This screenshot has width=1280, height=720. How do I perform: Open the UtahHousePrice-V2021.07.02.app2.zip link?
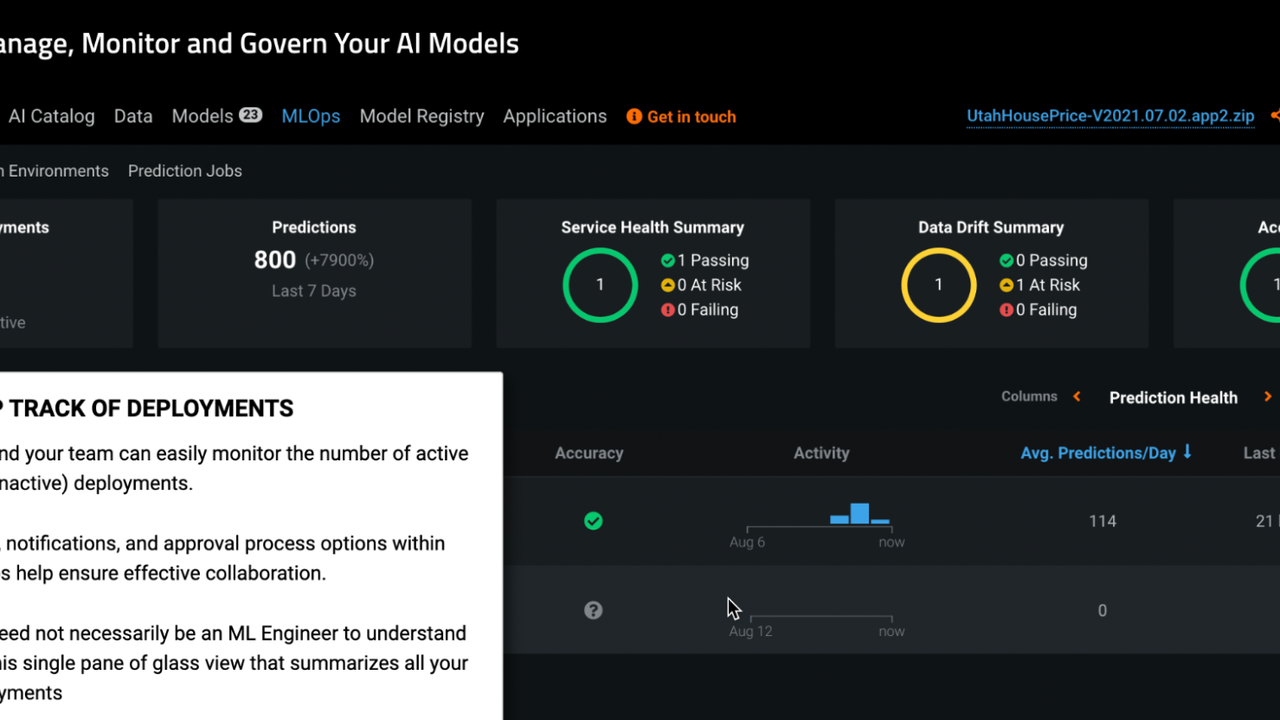pyautogui.click(x=1110, y=116)
